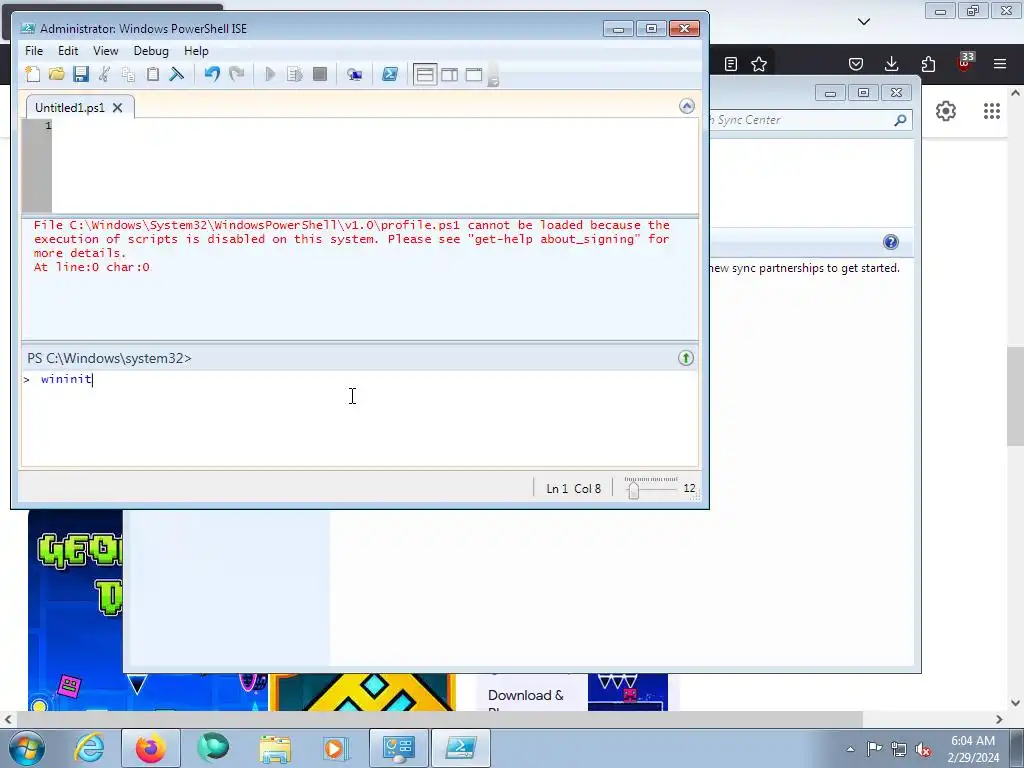Show the script pane on the right layout
This screenshot has width=1024, height=768.
tap(449, 74)
